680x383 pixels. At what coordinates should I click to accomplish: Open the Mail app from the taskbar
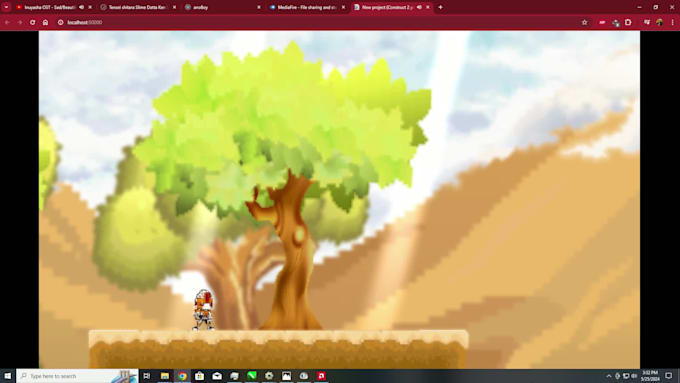click(217, 376)
